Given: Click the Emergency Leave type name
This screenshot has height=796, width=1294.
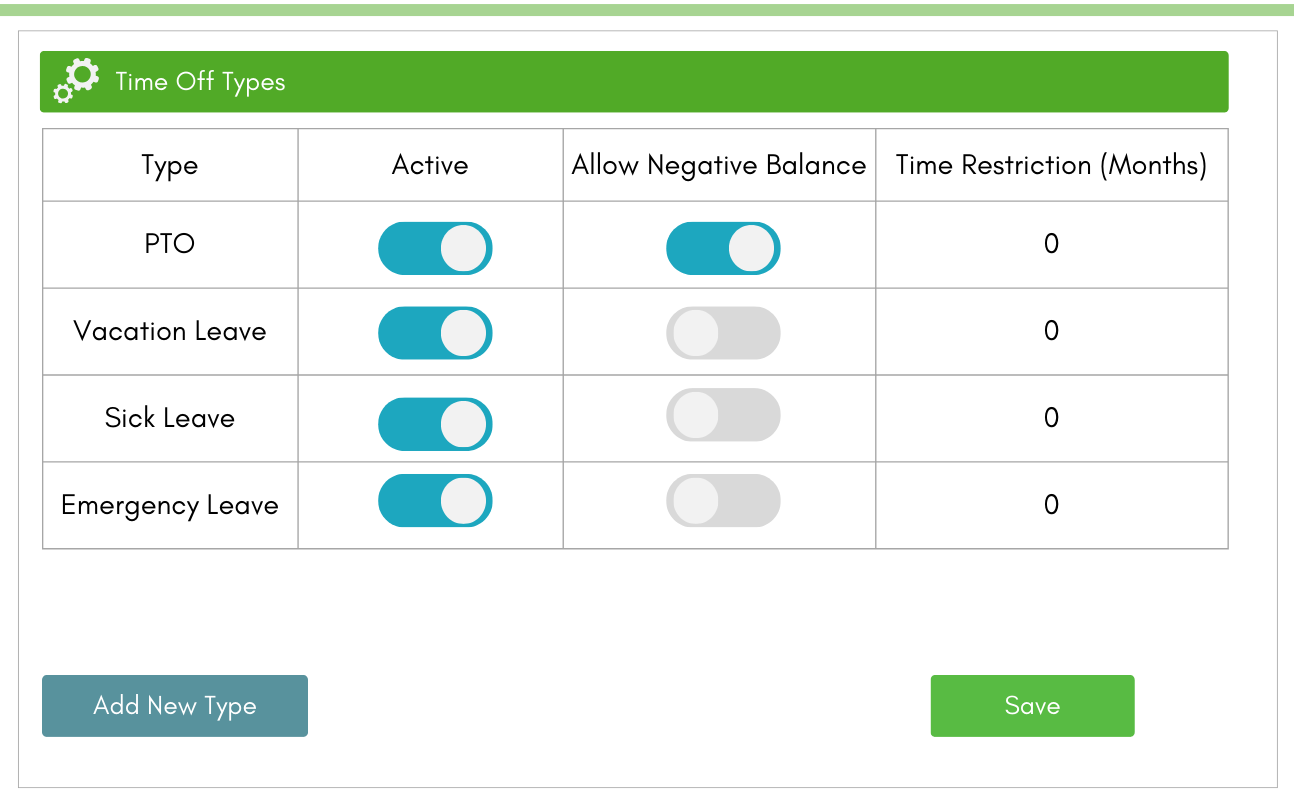Looking at the screenshot, I should 170,505.
